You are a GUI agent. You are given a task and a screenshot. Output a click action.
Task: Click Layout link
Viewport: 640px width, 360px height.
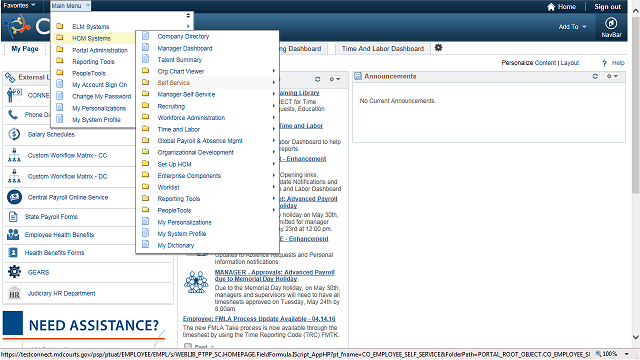(x=570, y=63)
